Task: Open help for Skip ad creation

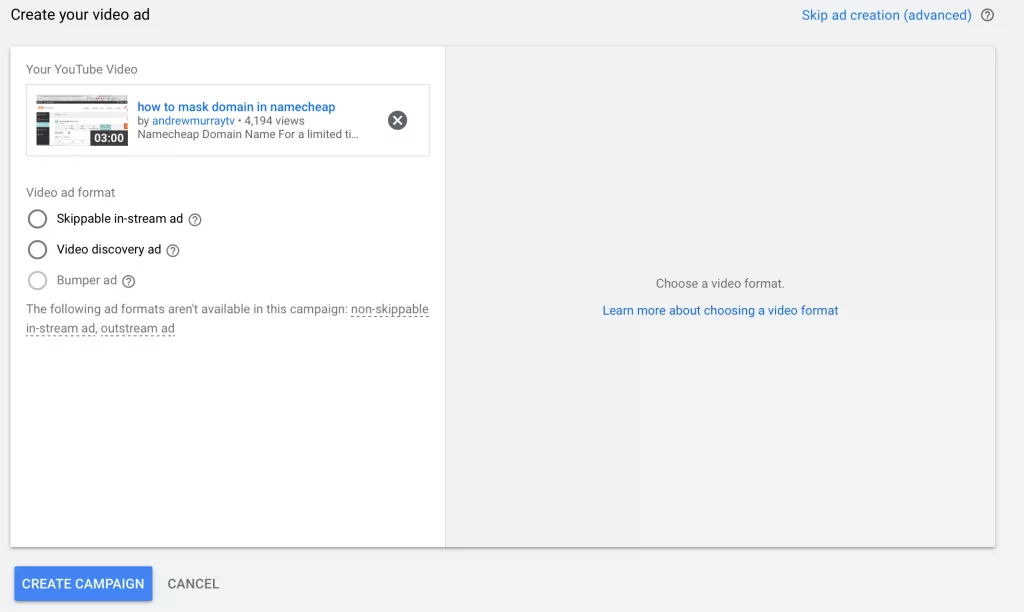Action: coord(987,15)
